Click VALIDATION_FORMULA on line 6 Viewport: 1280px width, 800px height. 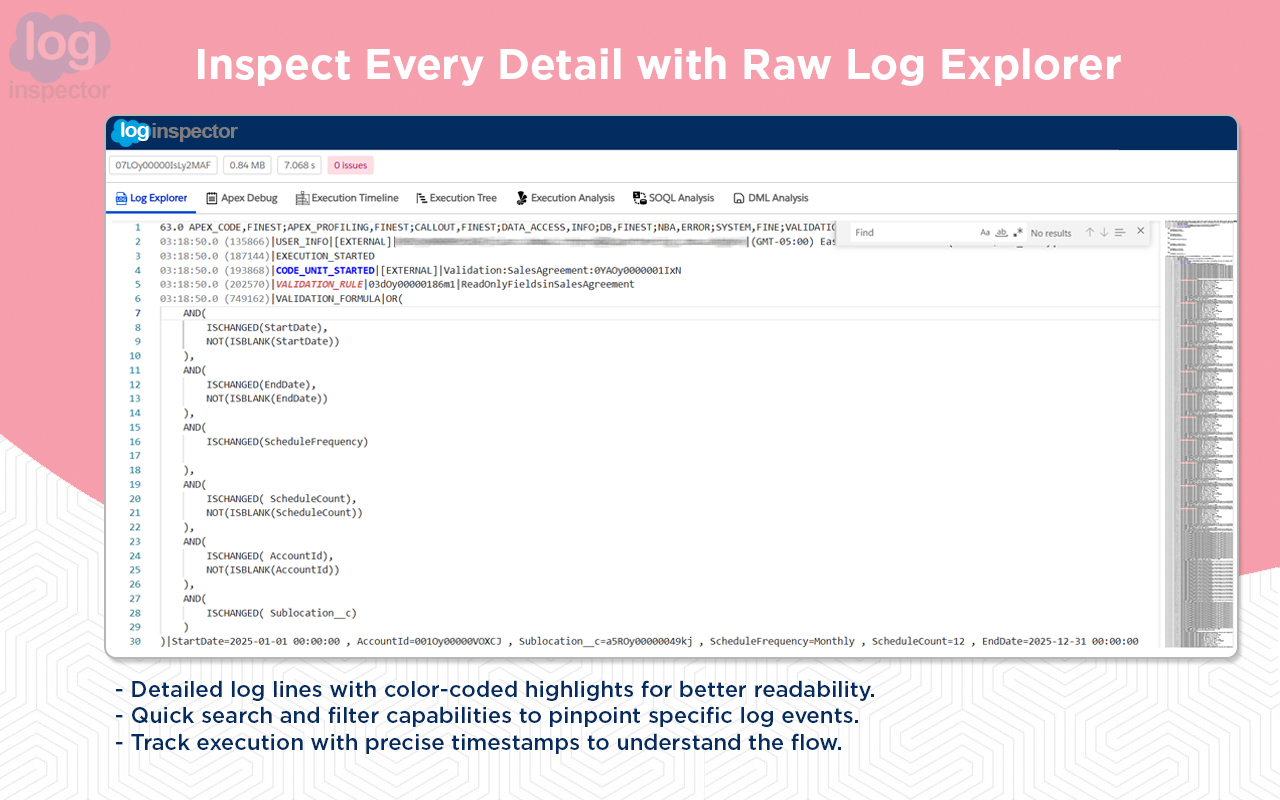click(x=328, y=298)
